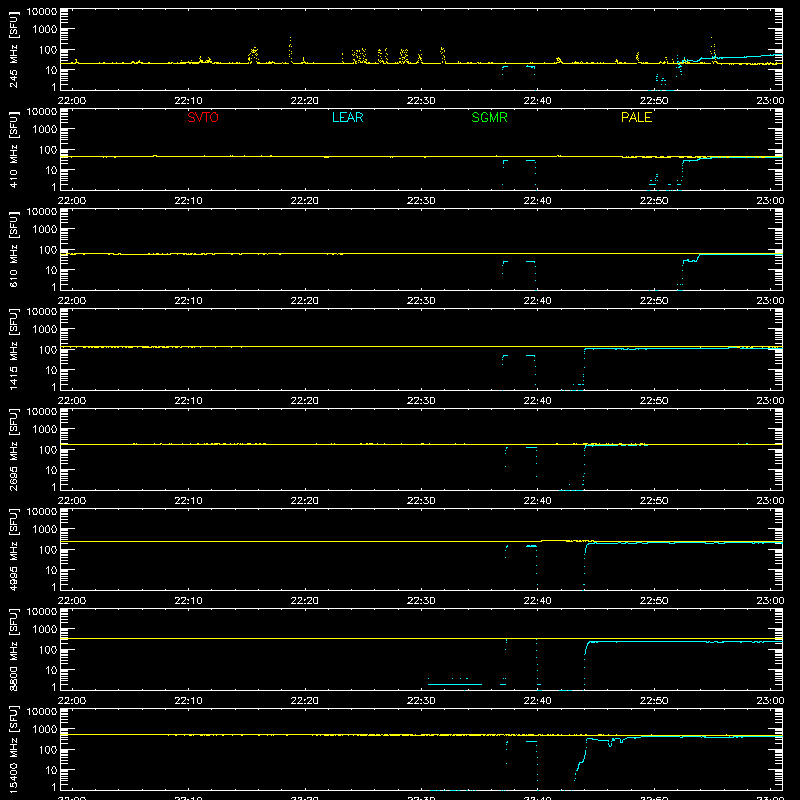Select the 610 MHz [SFU] axis label

coord(13,249)
